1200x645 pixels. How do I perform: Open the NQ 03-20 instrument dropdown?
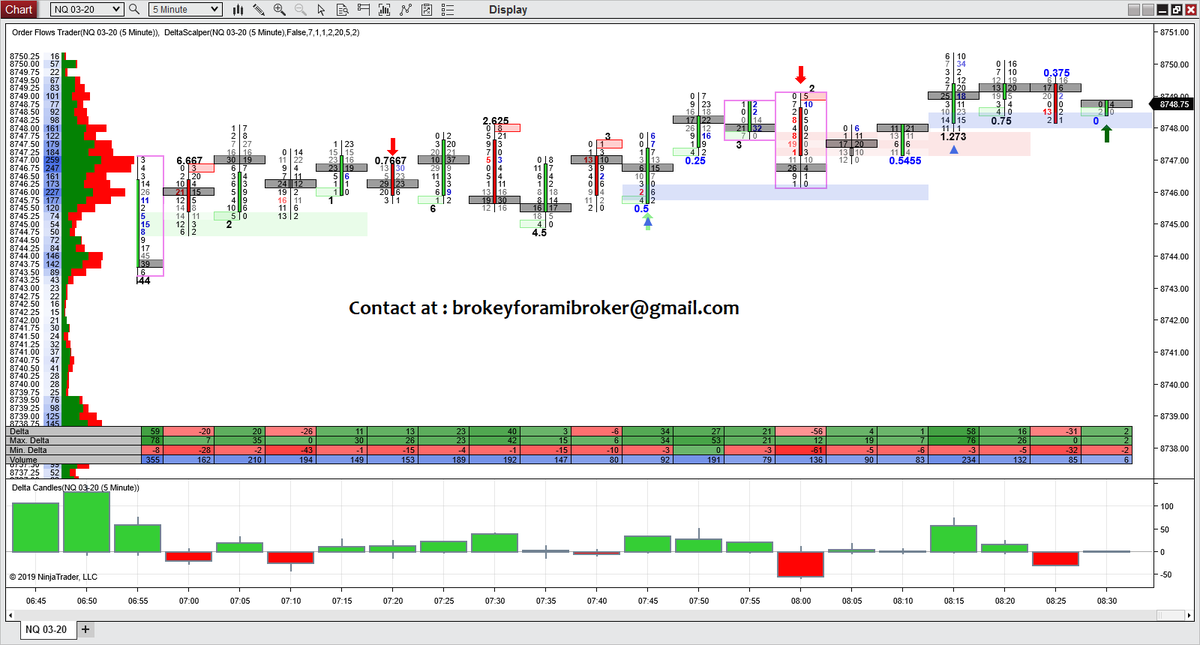click(86, 10)
